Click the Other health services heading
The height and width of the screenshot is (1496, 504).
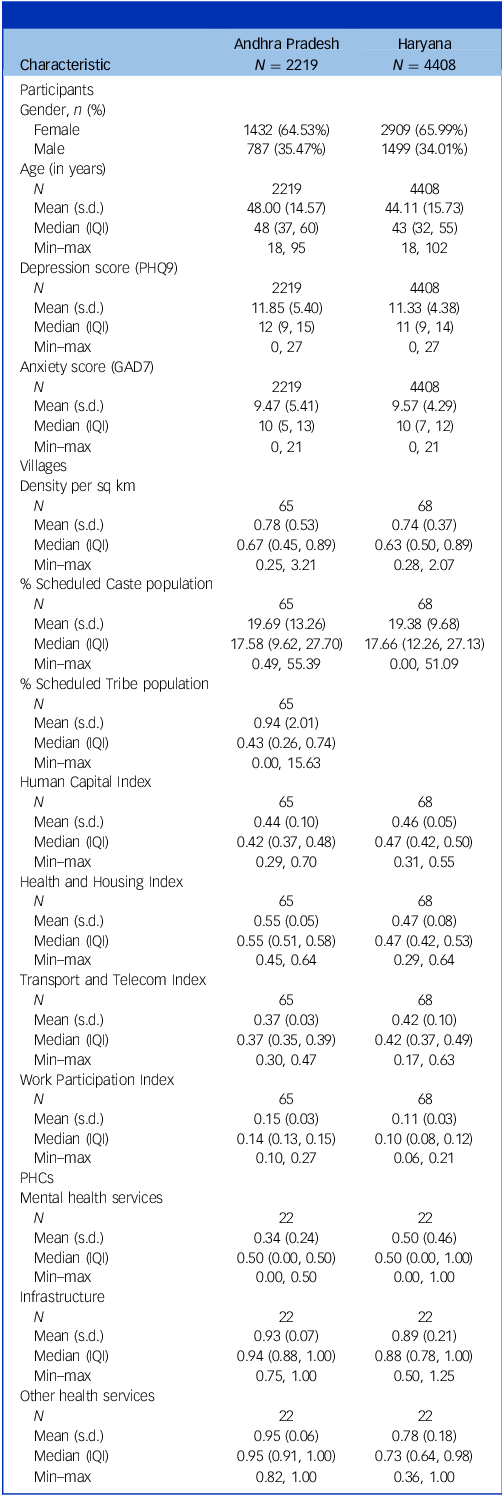pyautogui.click(x=83, y=1396)
